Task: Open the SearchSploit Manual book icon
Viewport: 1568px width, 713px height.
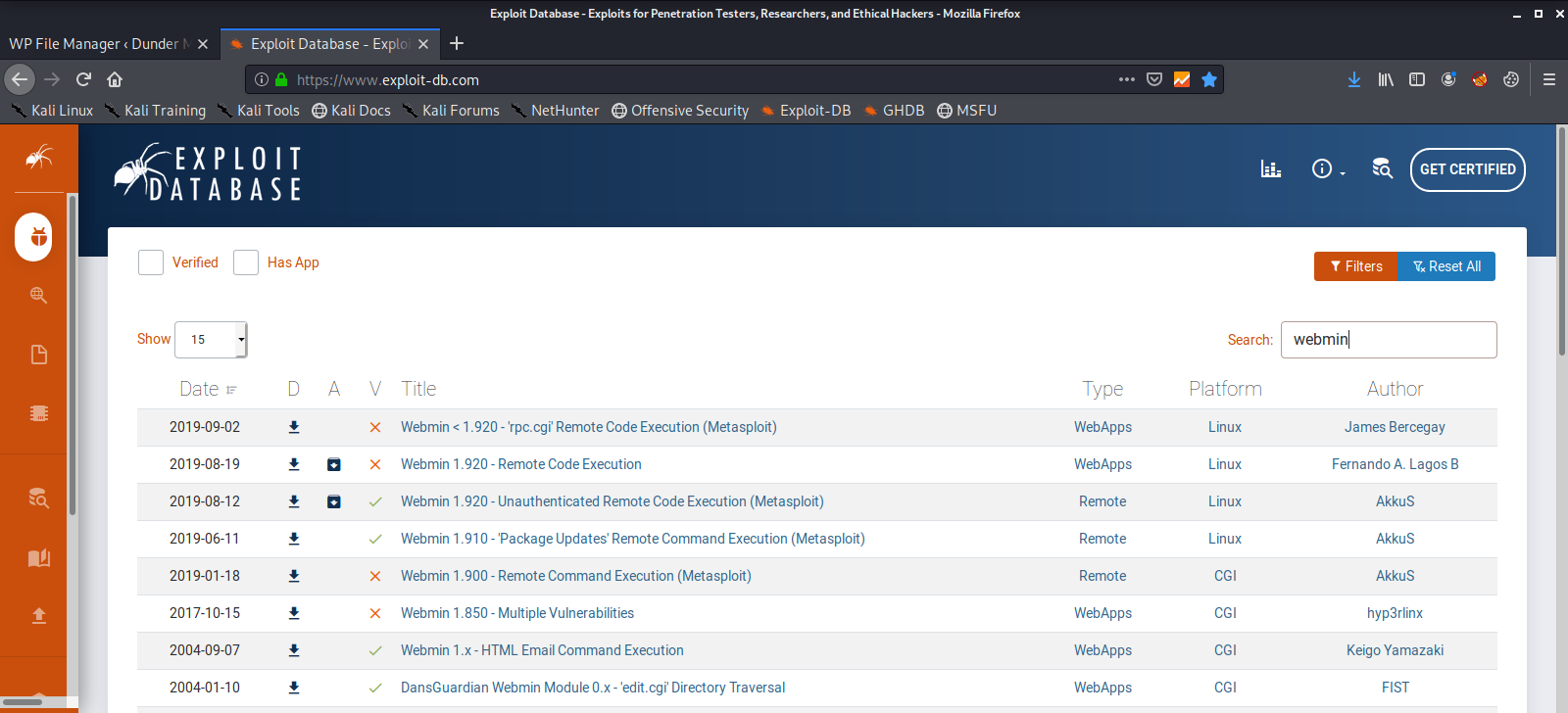Action: coord(38,558)
